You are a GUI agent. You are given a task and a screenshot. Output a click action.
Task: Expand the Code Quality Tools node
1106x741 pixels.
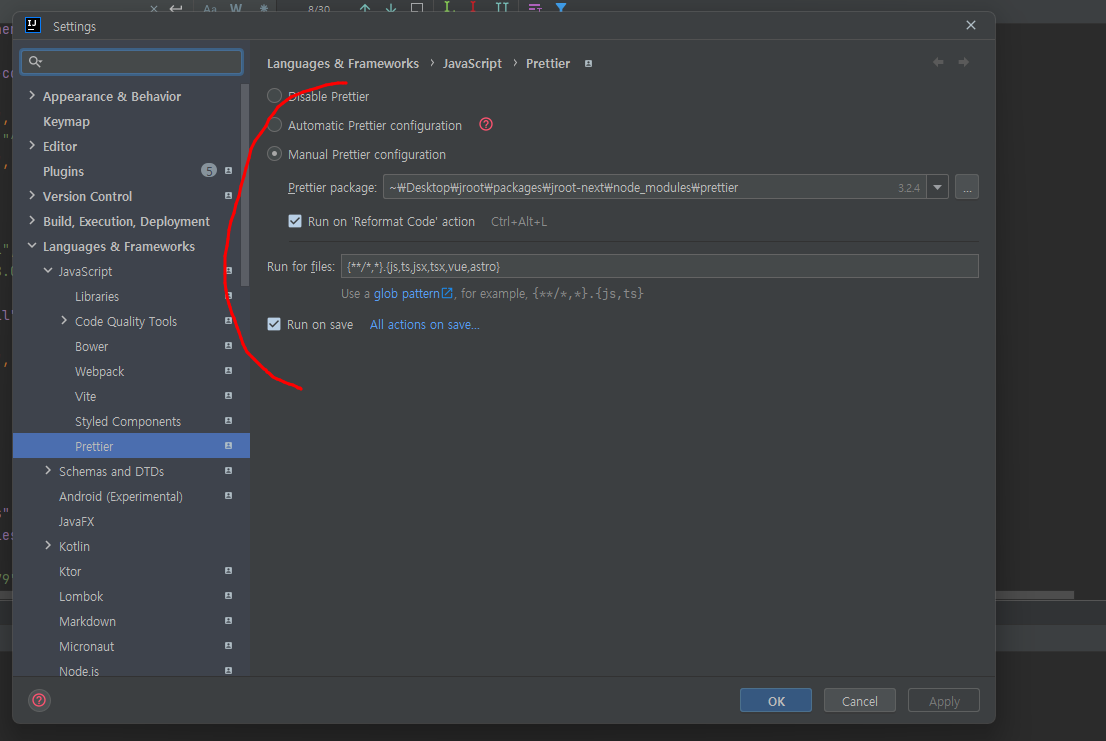click(64, 321)
